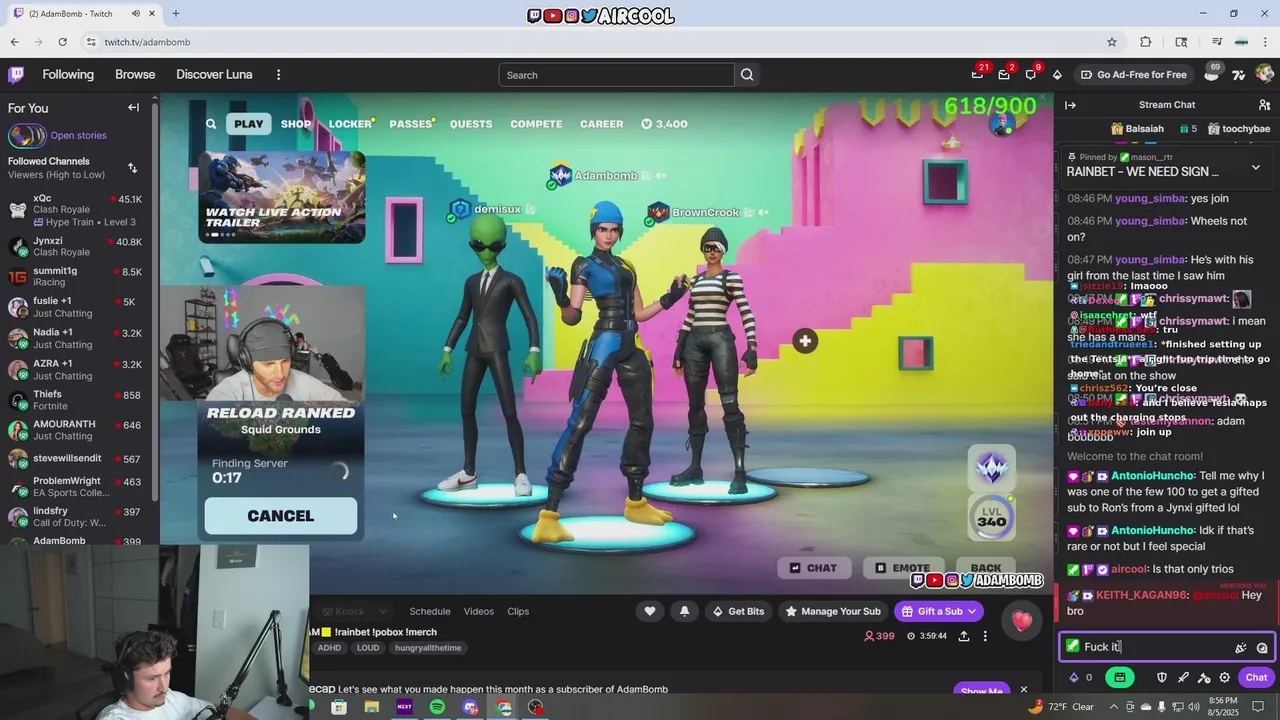Click the sword mod view icon below chat

point(1183,677)
